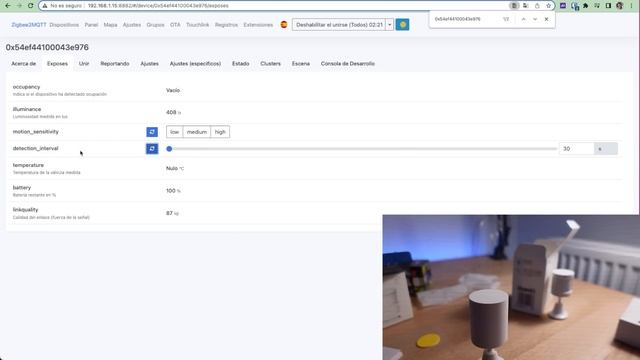This screenshot has width=640, height=360.
Task: Click the detection_interval numeric input field
Action: pyautogui.click(x=576, y=149)
